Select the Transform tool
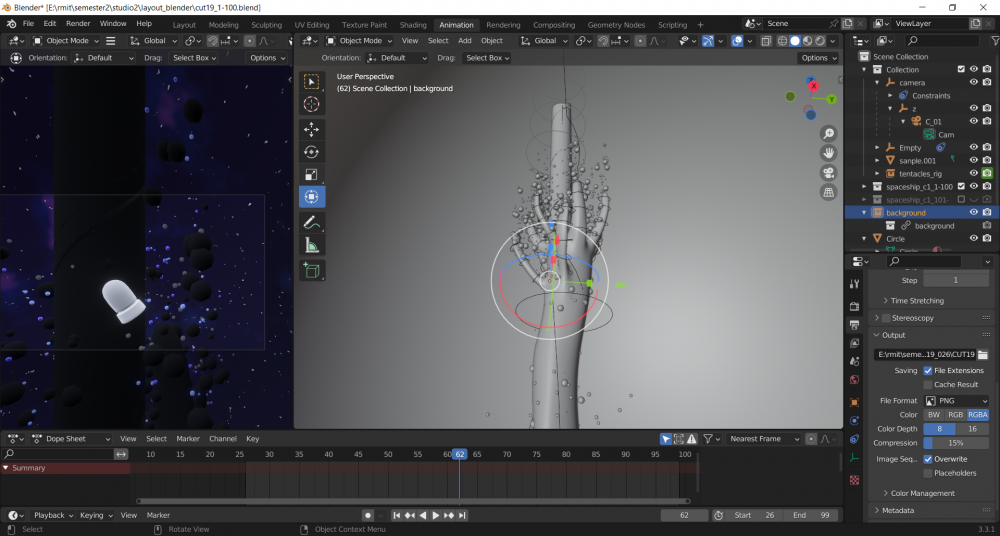Image resolution: width=1000 pixels, height=536 pixels. click(312, 197)
